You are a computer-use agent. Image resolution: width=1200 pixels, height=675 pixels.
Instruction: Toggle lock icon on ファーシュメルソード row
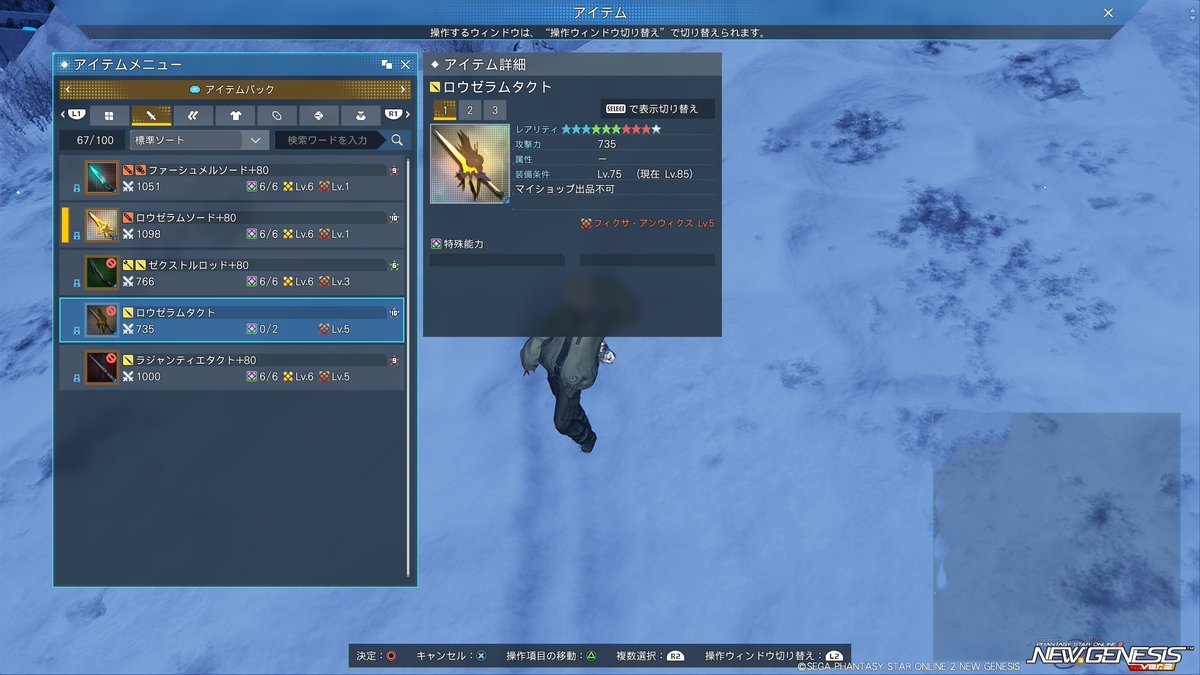[77, 188]
